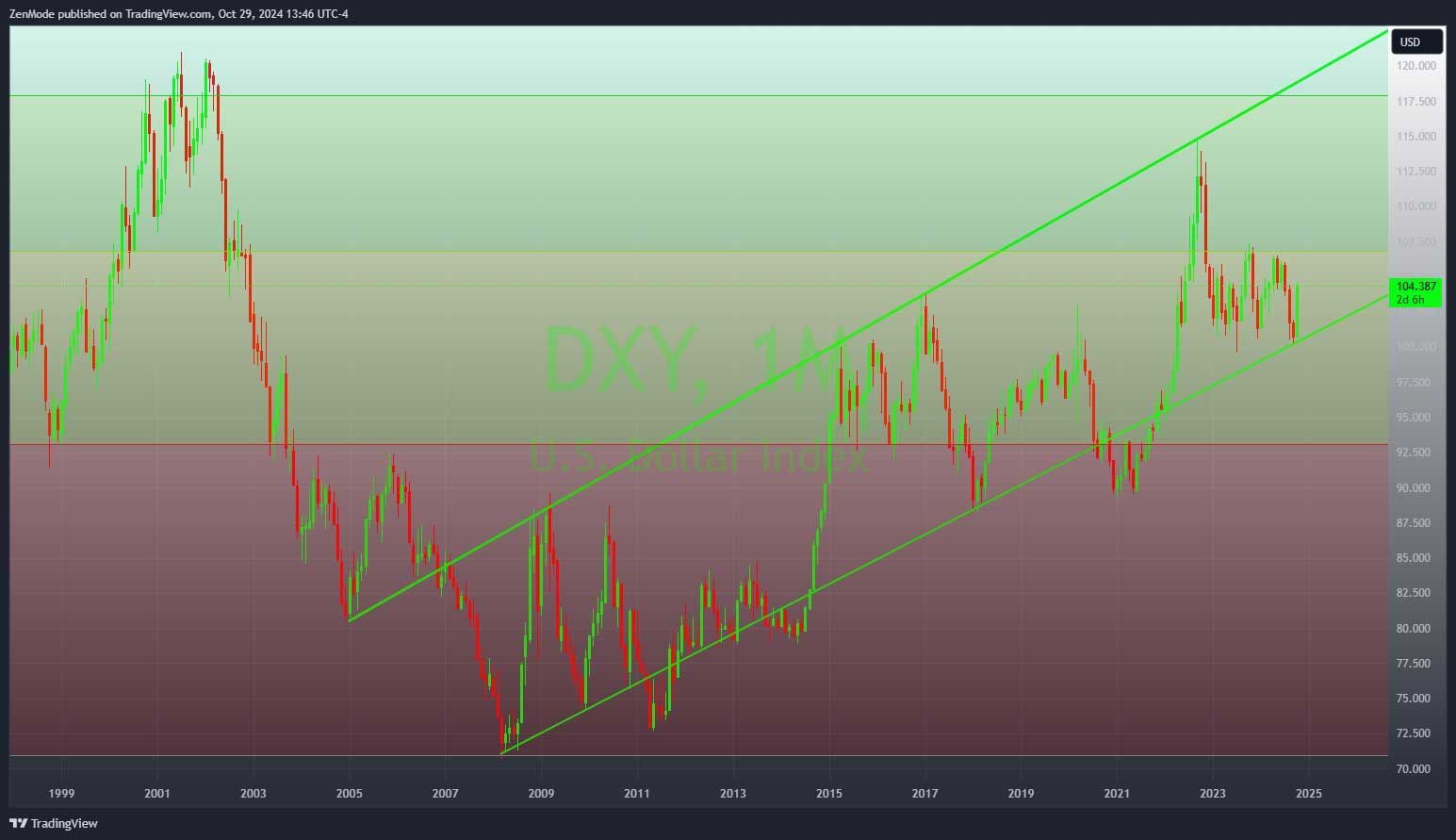Click the ZenMode published header text
The height and width of the screenshot is (840, 1456).
[179, 13]
